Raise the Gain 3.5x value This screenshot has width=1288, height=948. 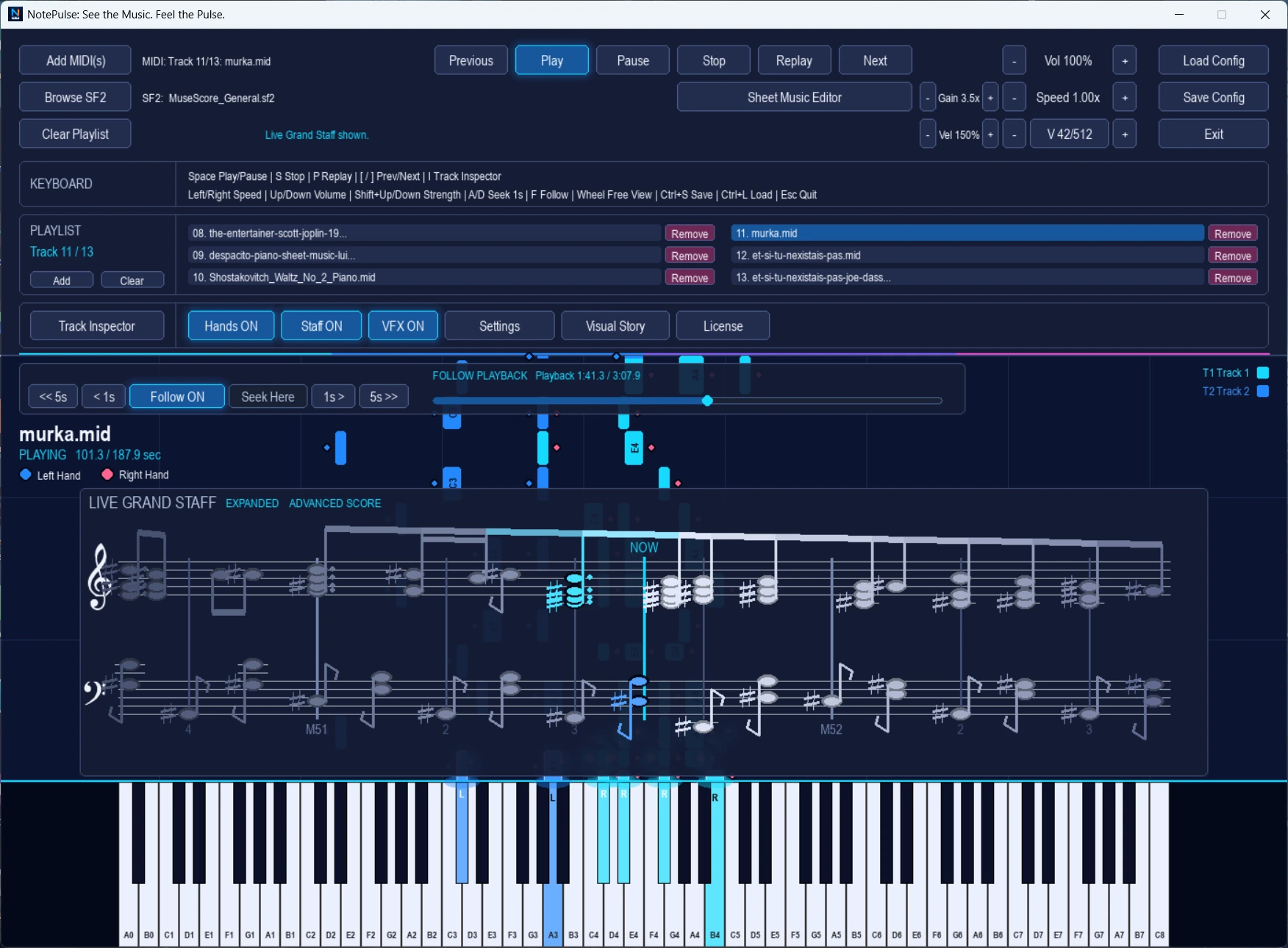coord(990,97)
